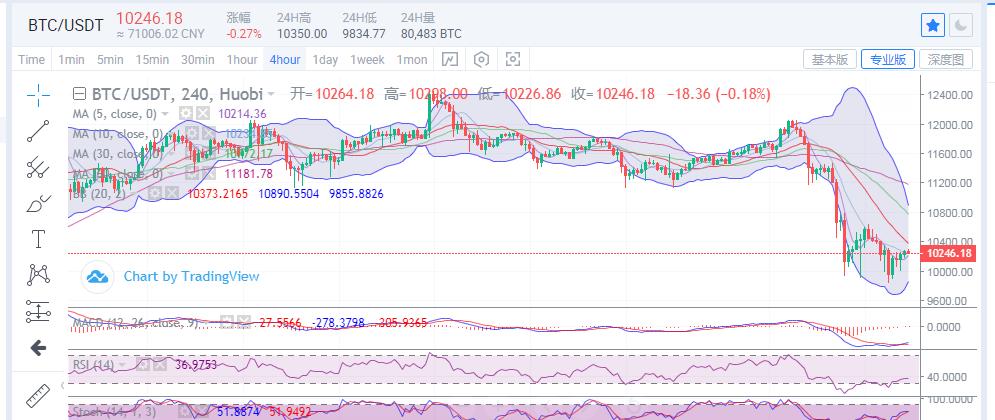Open the indicators chart icon in toolbar
The height and width of the screenshot is (420, 995).
pos(449,60)
